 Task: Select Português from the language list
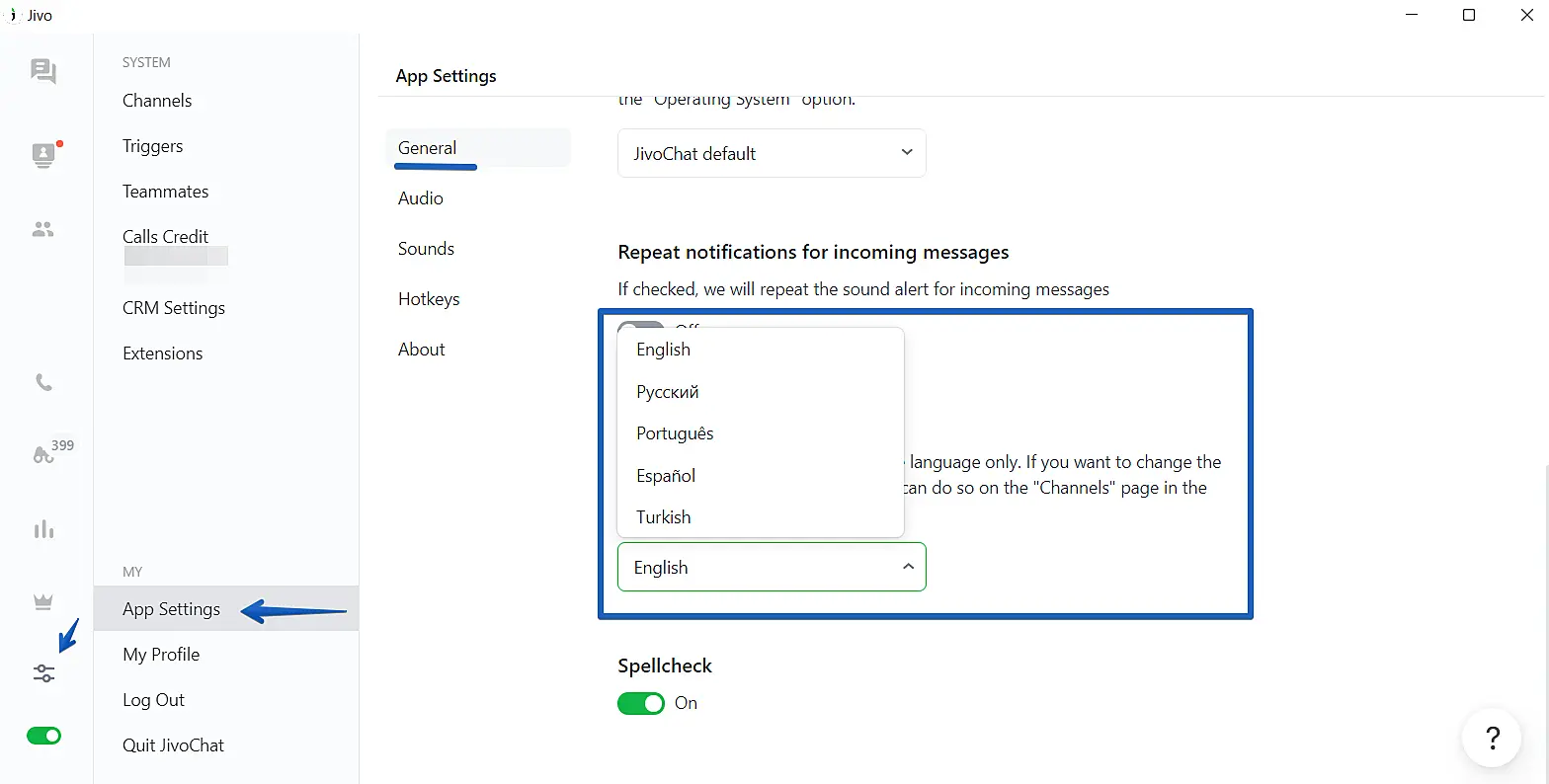(x=675, y=433)
